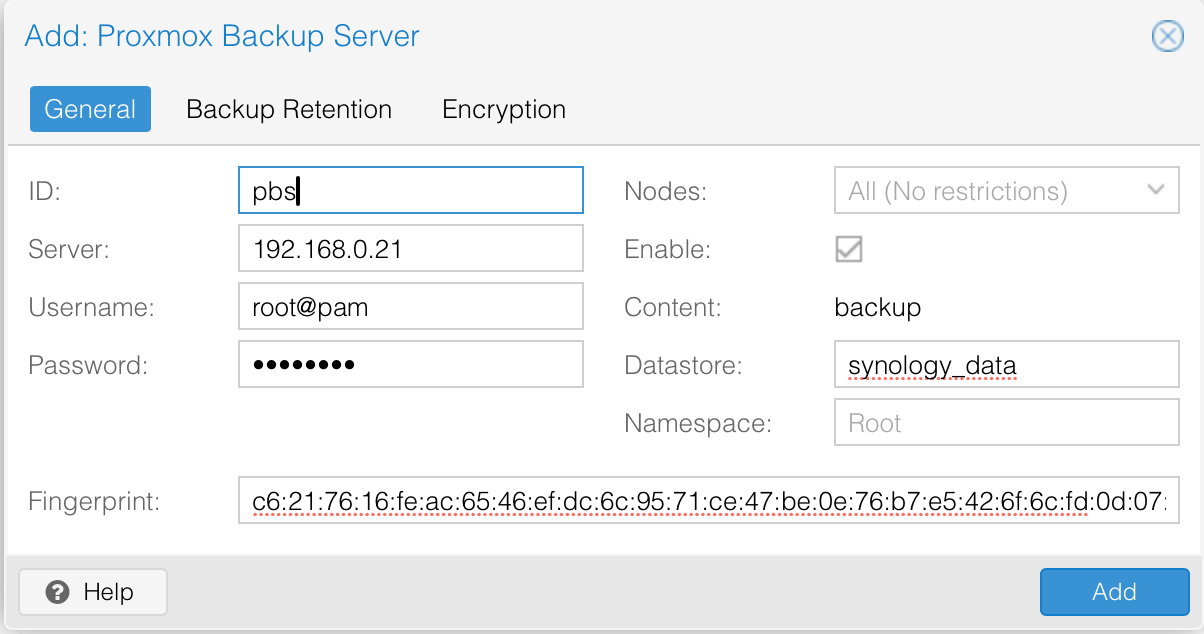Viewport: 1204px width, 634px height.
Task: Focus the Namespace field
Action: pos(1007,423)
